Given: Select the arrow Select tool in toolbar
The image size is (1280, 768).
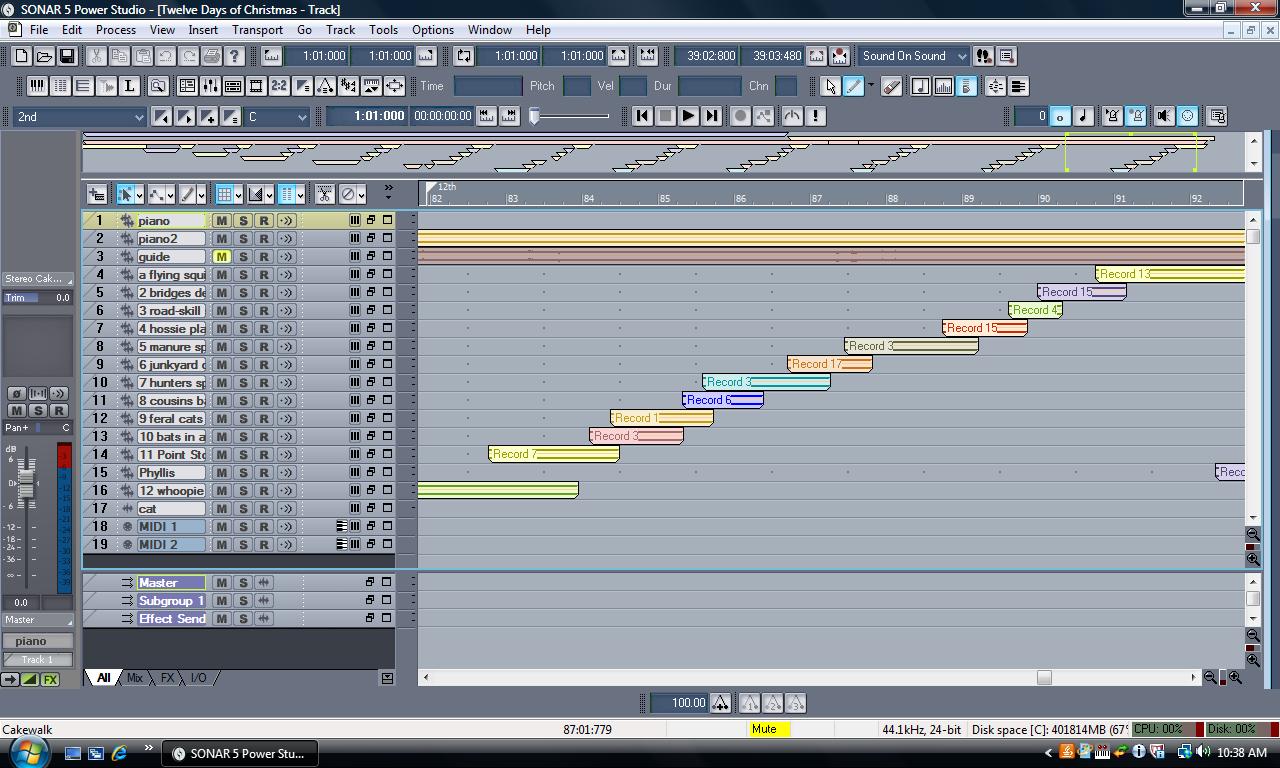Looking at the screenshot, I should point(830,86).
